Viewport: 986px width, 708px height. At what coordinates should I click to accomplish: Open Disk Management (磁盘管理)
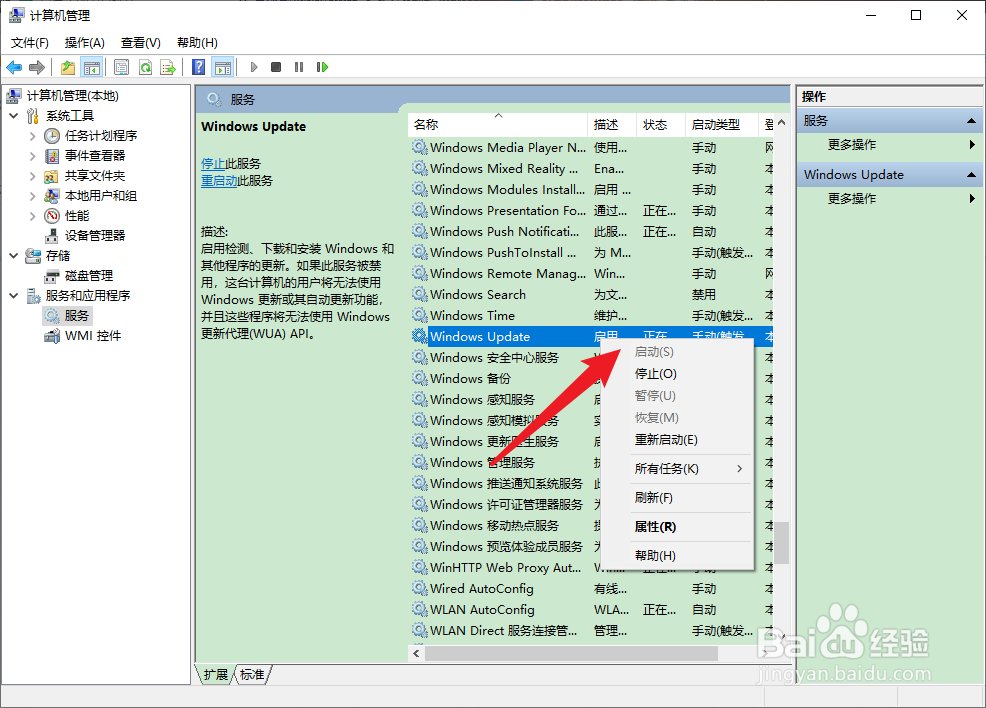[89, 276]
